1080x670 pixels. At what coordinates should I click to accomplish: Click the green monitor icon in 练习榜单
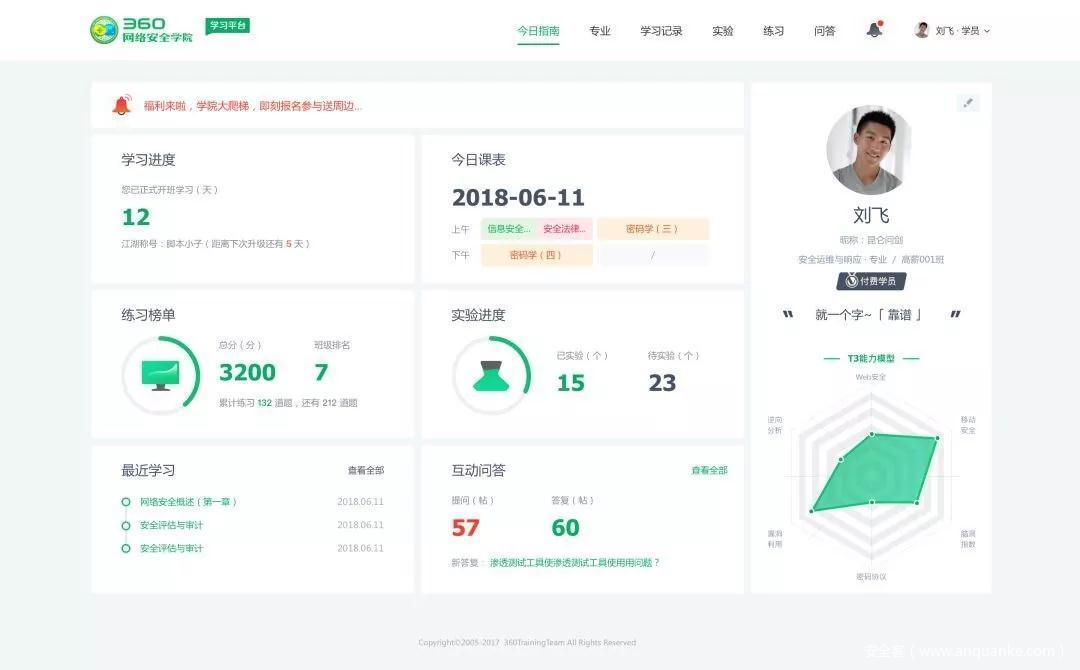[x=160, y=375]
